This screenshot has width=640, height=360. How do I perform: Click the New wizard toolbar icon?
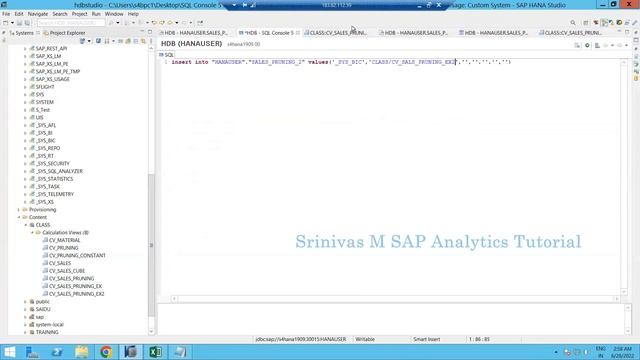point(6,23)
